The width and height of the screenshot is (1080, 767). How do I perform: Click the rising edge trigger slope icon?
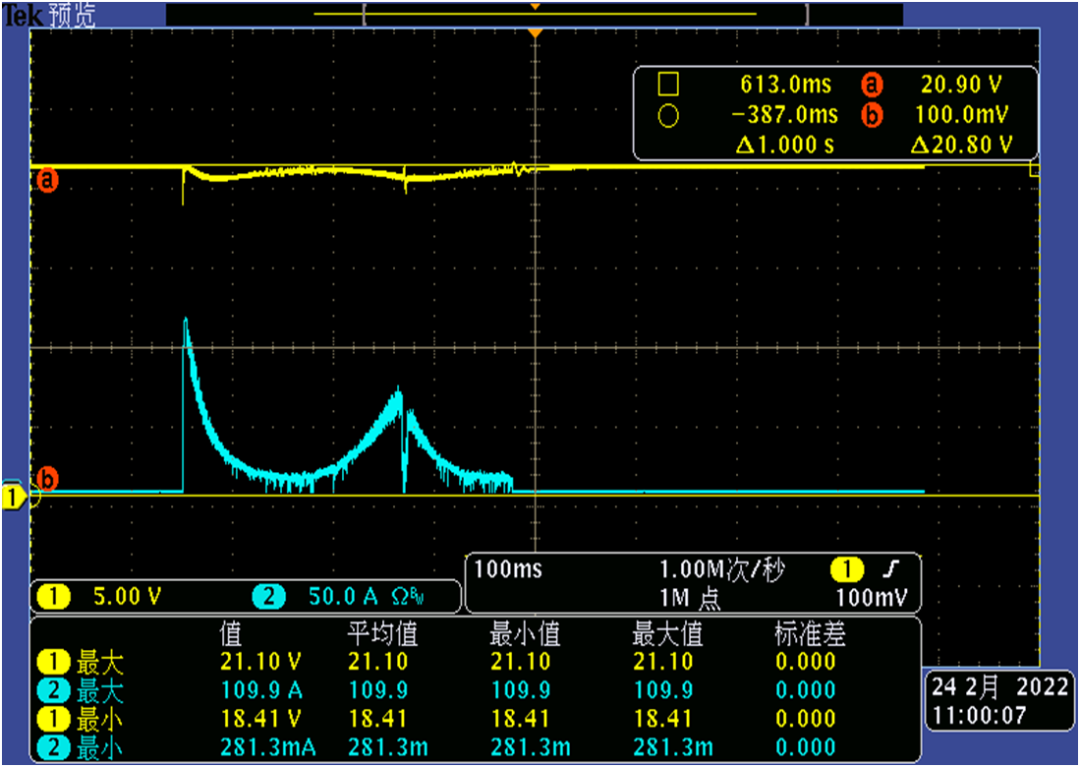pos(890,570)
